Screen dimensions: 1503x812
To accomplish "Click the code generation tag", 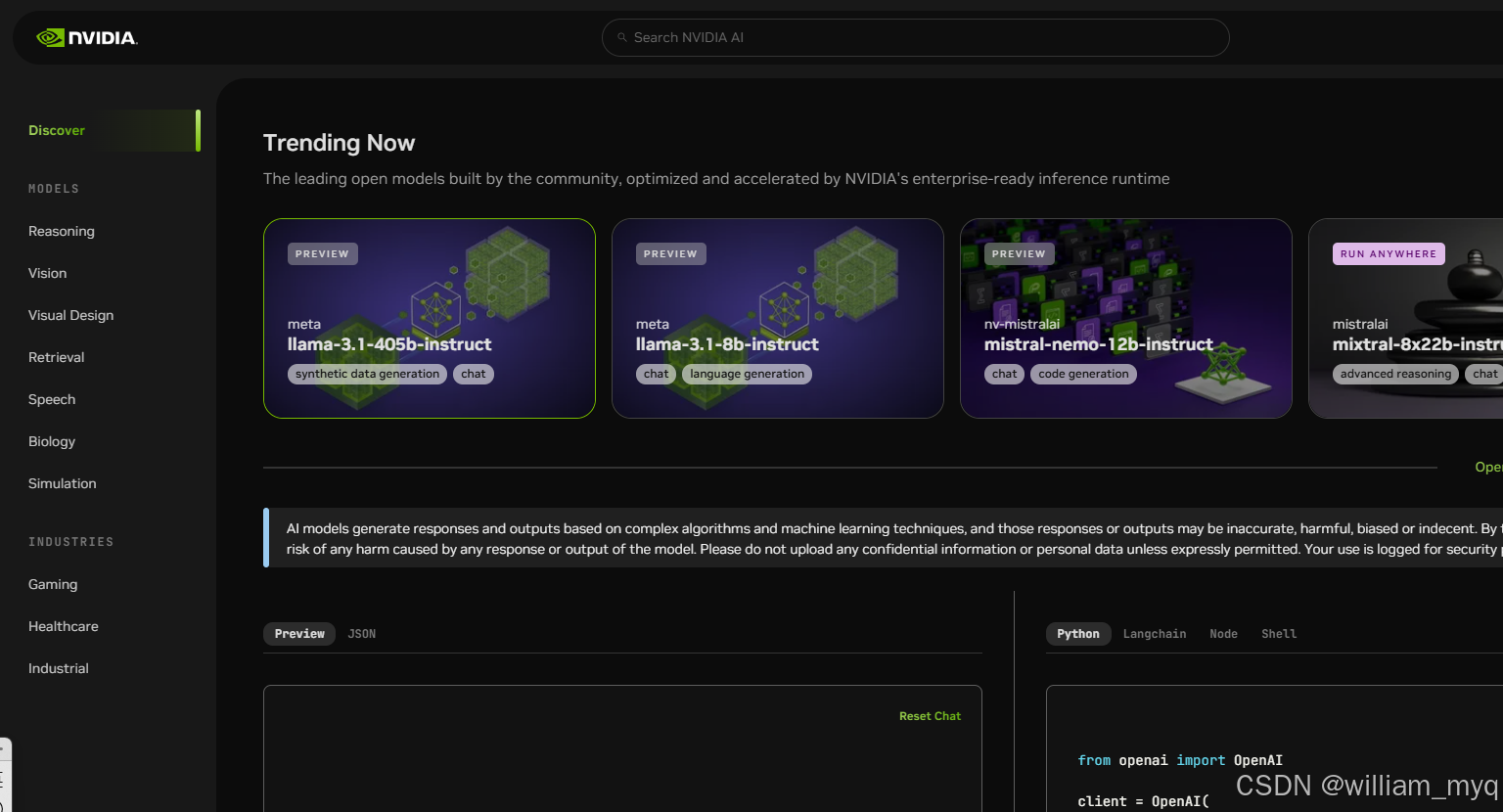I will coord(1083,374).
